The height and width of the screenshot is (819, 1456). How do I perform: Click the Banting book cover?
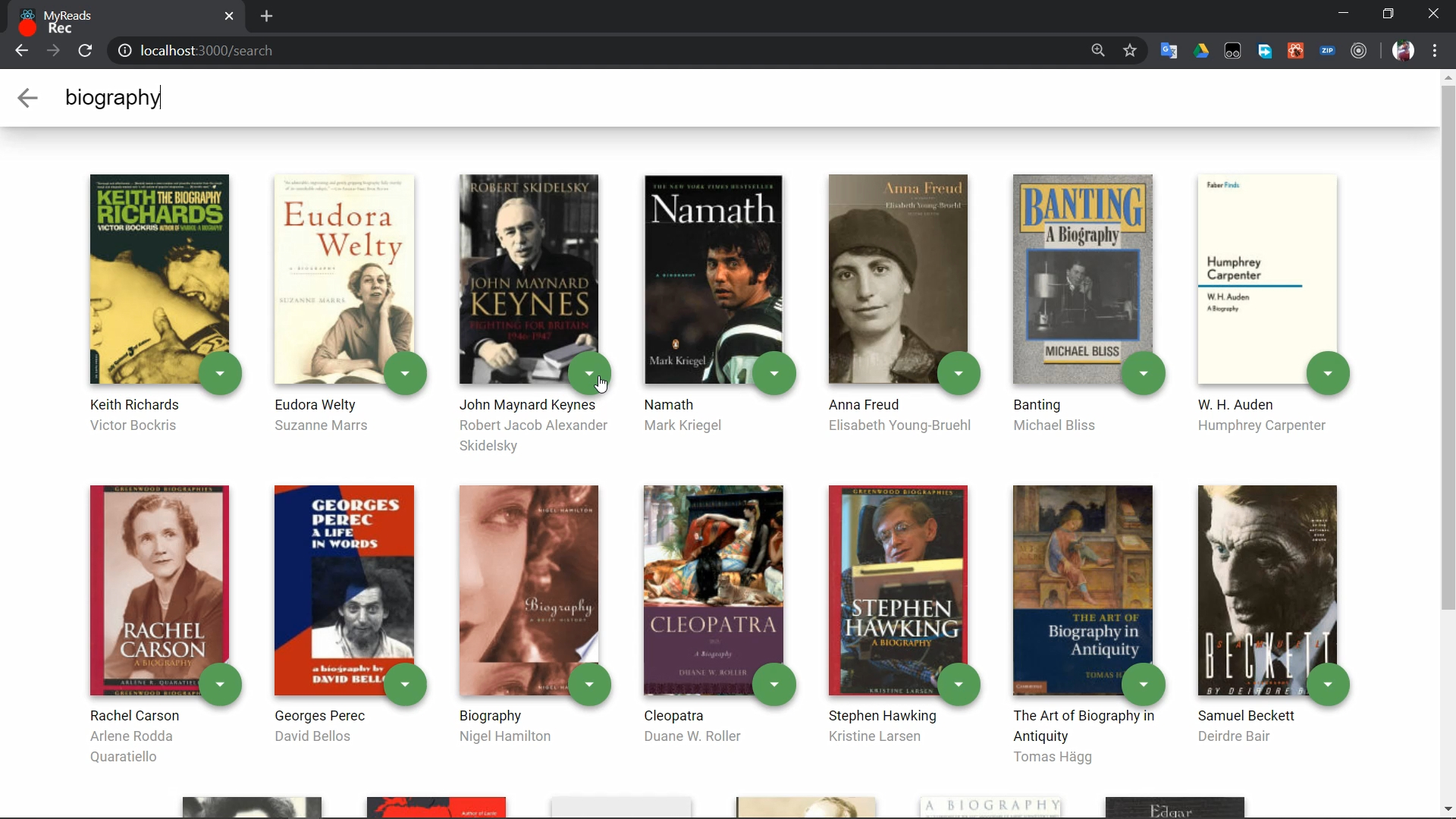1083,279
